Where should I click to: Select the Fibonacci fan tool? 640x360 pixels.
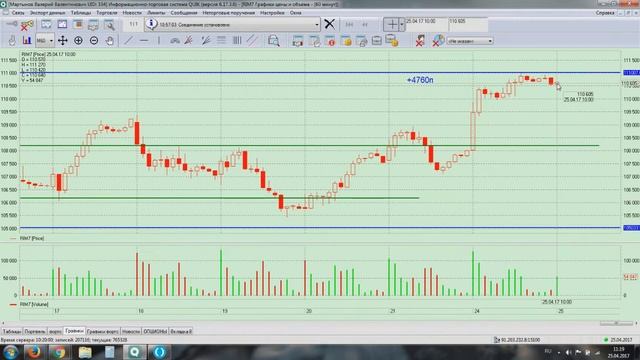click(189, 40)
